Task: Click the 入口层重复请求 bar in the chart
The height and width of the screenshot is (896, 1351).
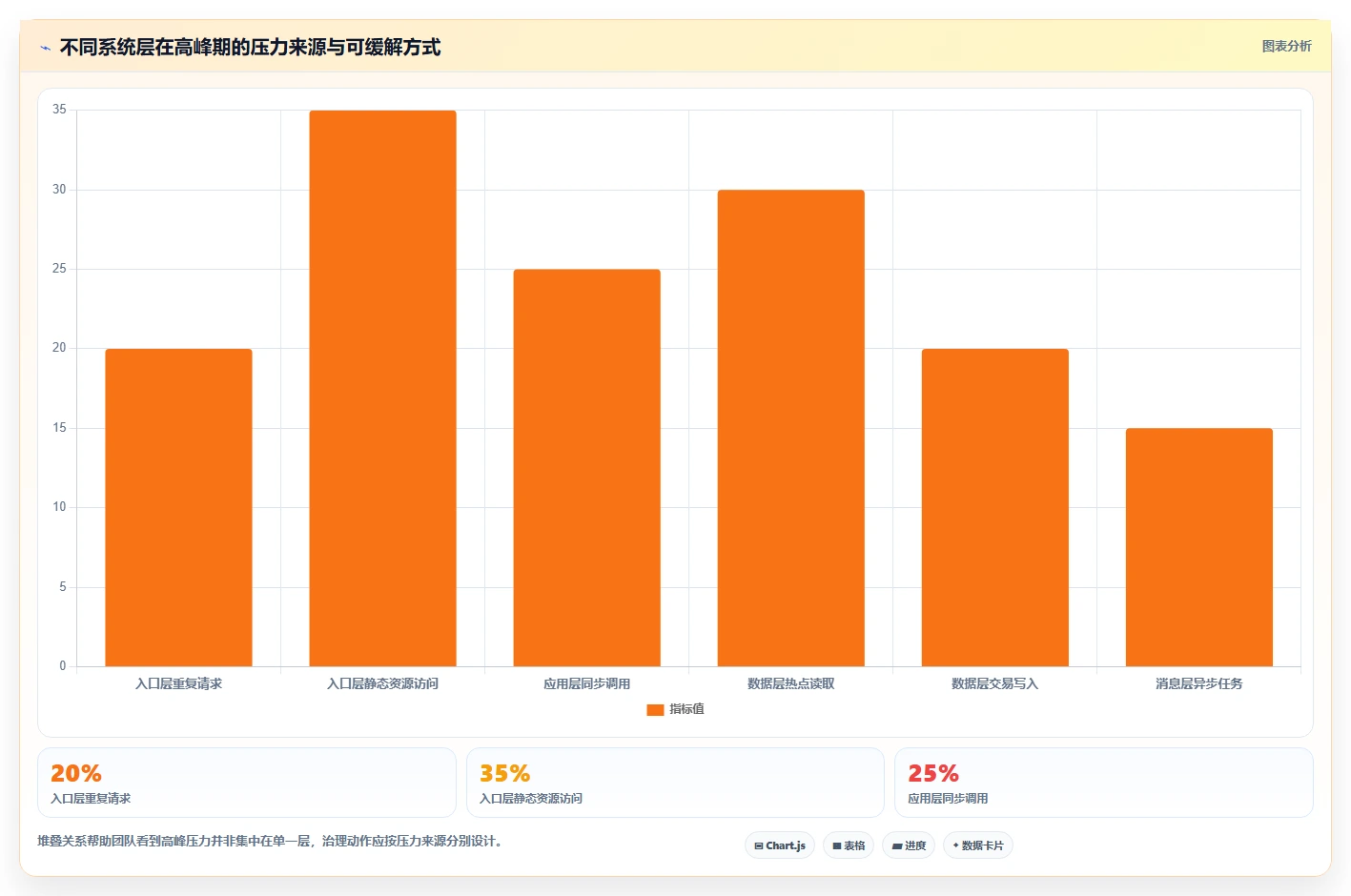Action: 178,507
